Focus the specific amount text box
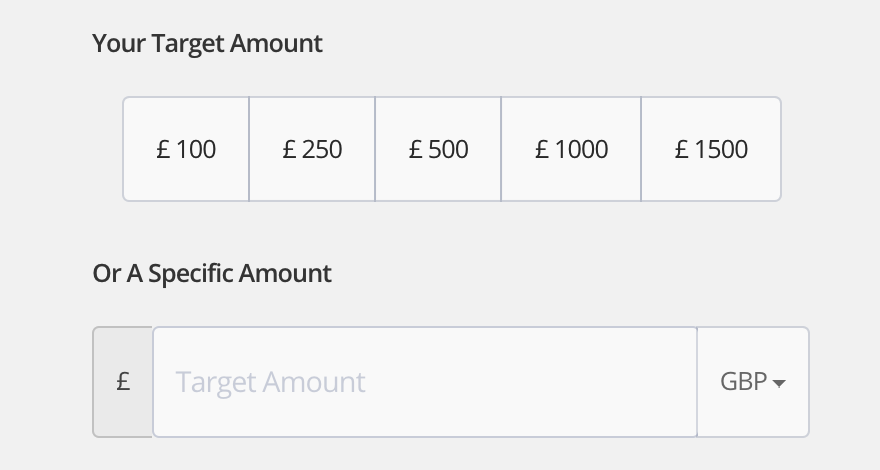Screen dimensions: 880x470 [425, 382]
